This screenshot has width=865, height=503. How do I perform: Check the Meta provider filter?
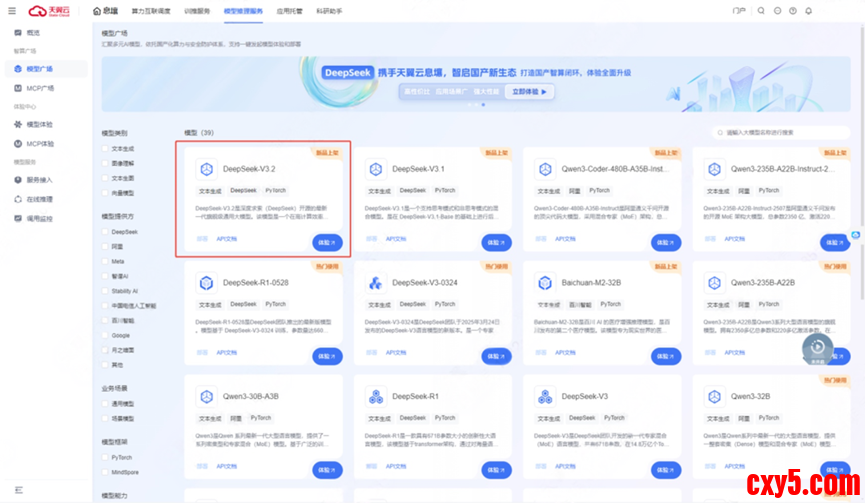[x=105, y=261]
